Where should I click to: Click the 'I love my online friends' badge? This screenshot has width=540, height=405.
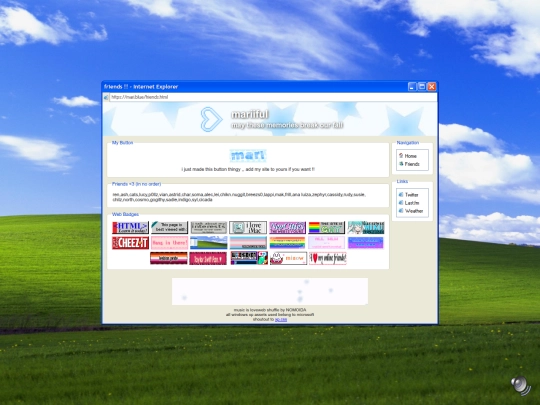click(x=328, y=258)
